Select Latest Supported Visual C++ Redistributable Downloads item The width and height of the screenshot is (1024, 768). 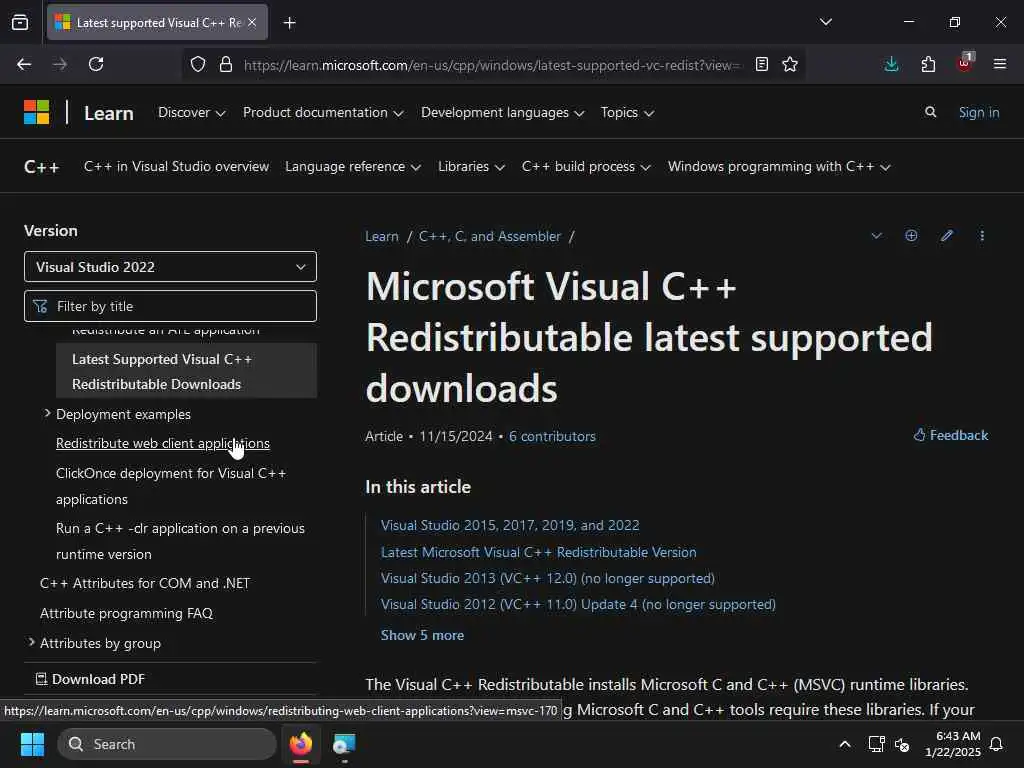[x=186, y=371]
